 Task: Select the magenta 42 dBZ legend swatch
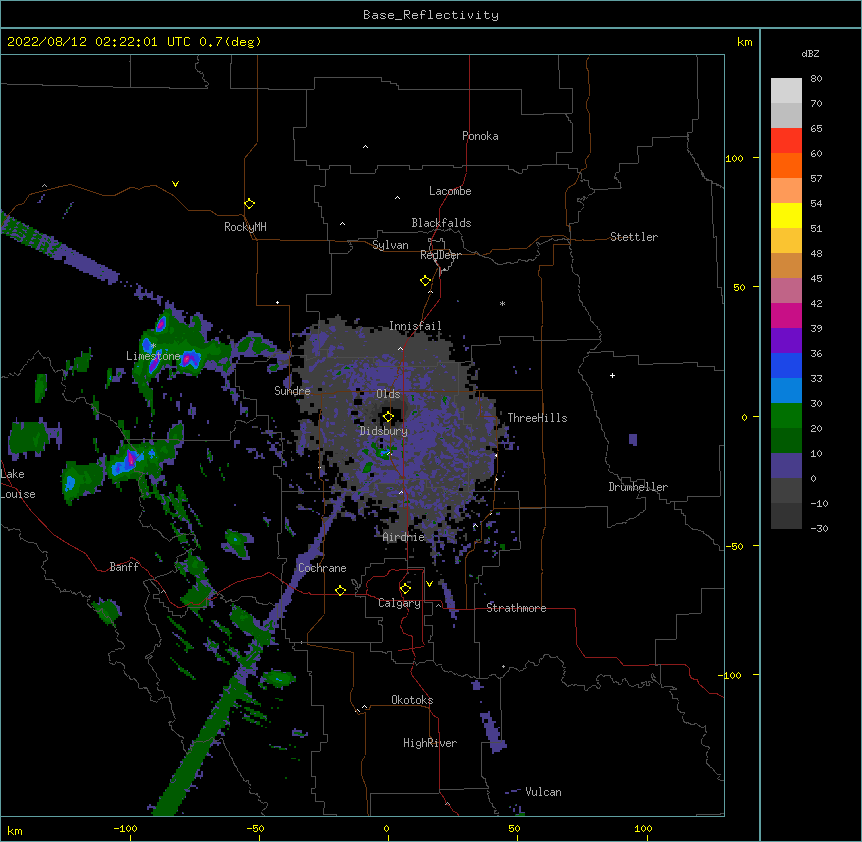(786, 315)
